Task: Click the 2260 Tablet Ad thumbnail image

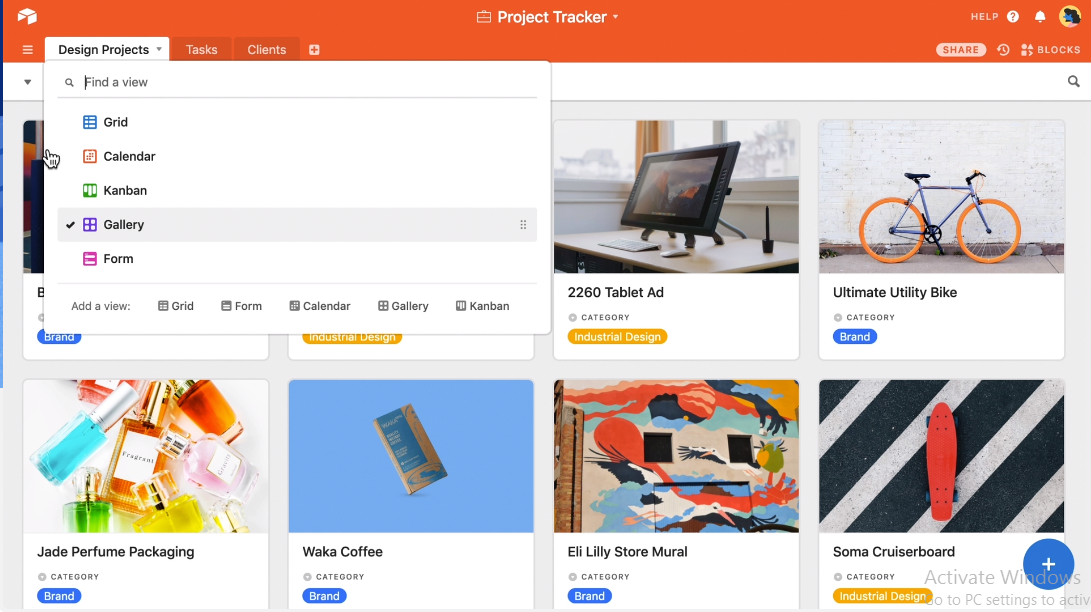Action: click(676, 197)
